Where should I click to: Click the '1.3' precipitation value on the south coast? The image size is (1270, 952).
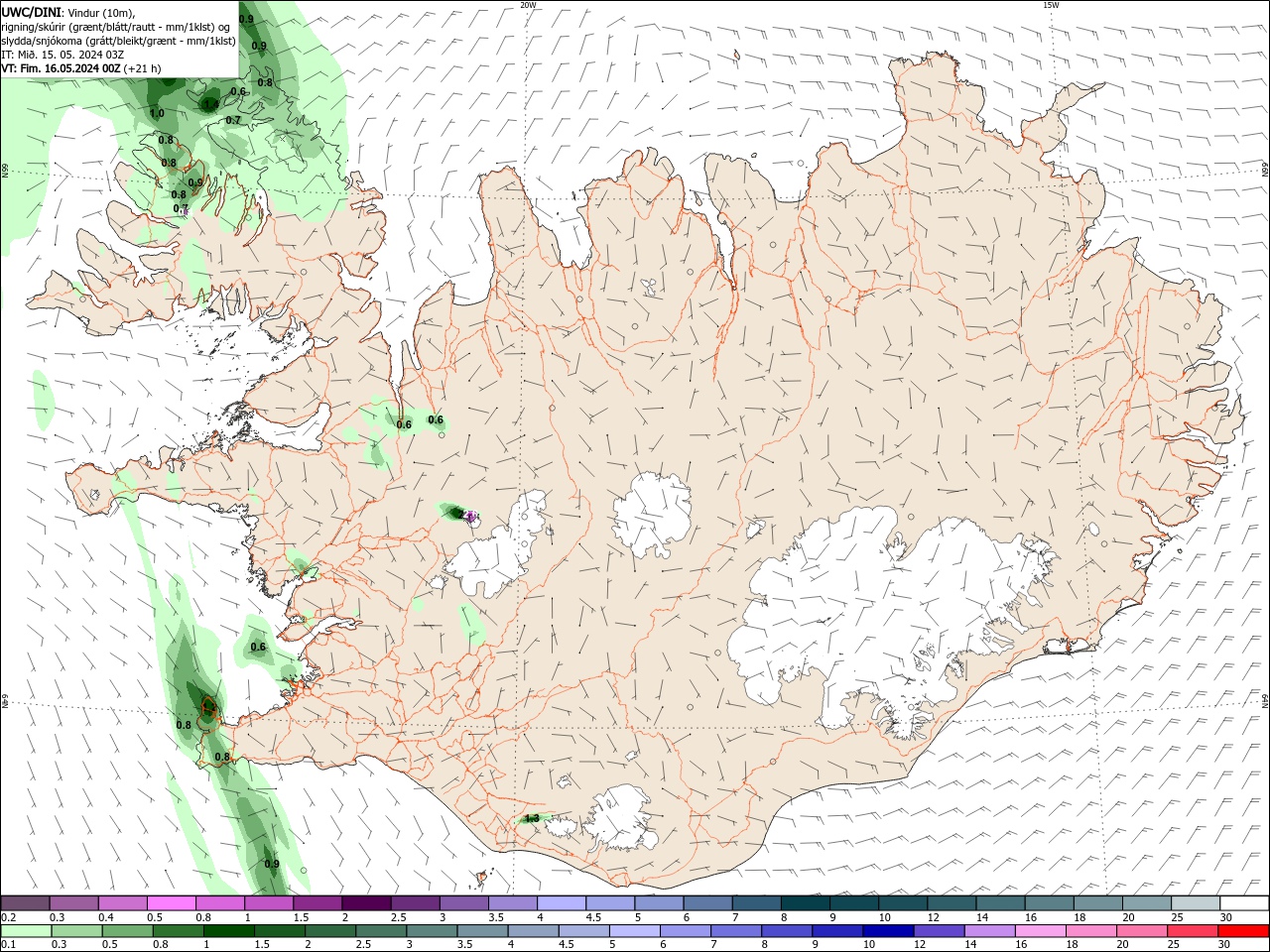532,819
